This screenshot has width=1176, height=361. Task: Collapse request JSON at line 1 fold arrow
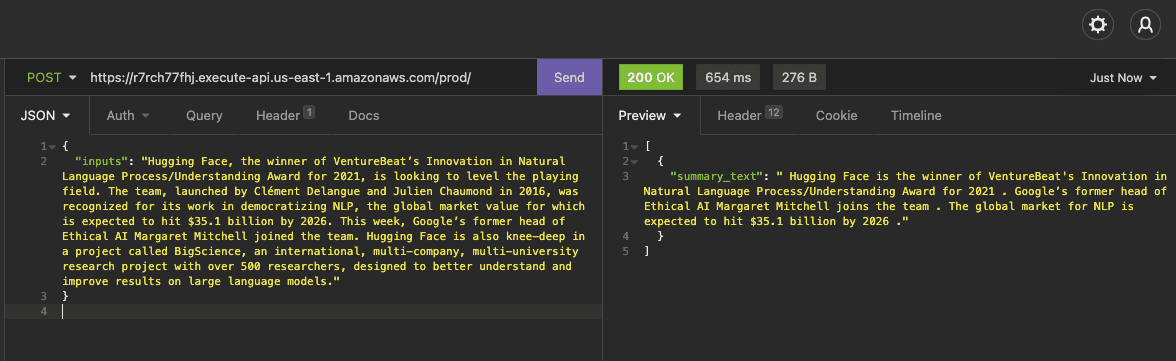pos(52,146)
